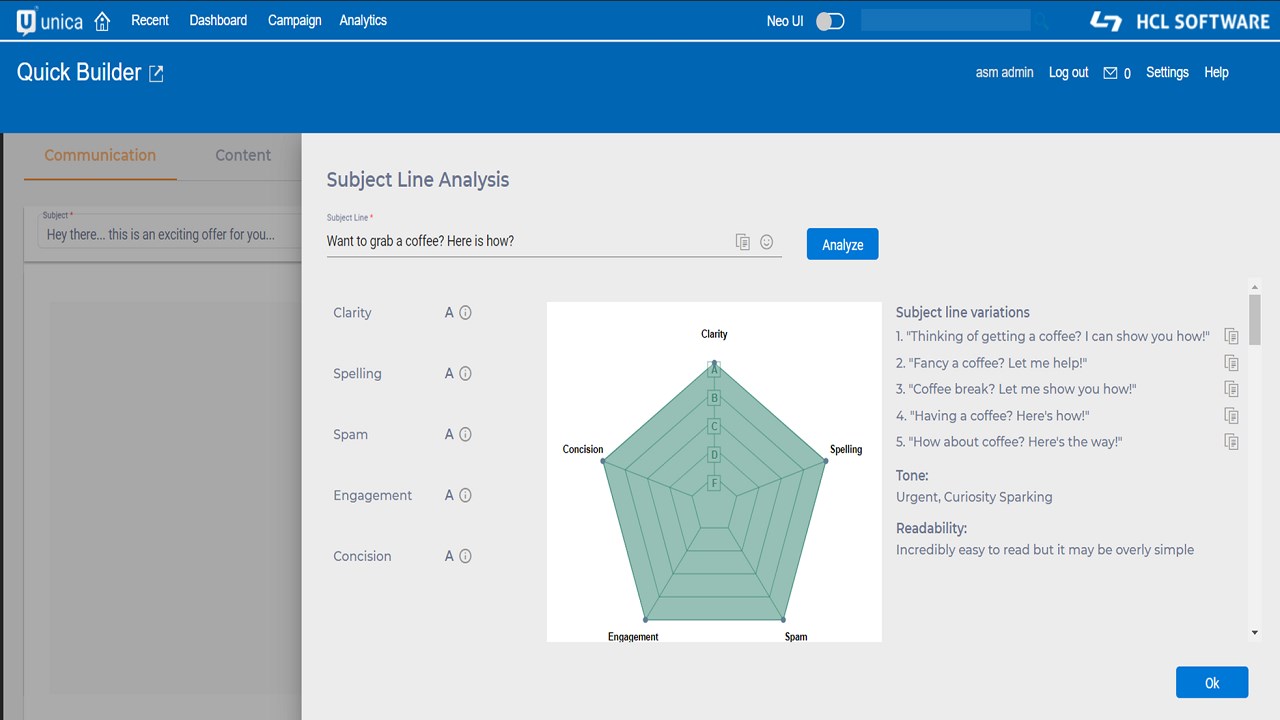Screen dimensions: 1280x720
Task: Open Quick Builder in new window icon
Action: pyautogui.click(x=156, y=73)
